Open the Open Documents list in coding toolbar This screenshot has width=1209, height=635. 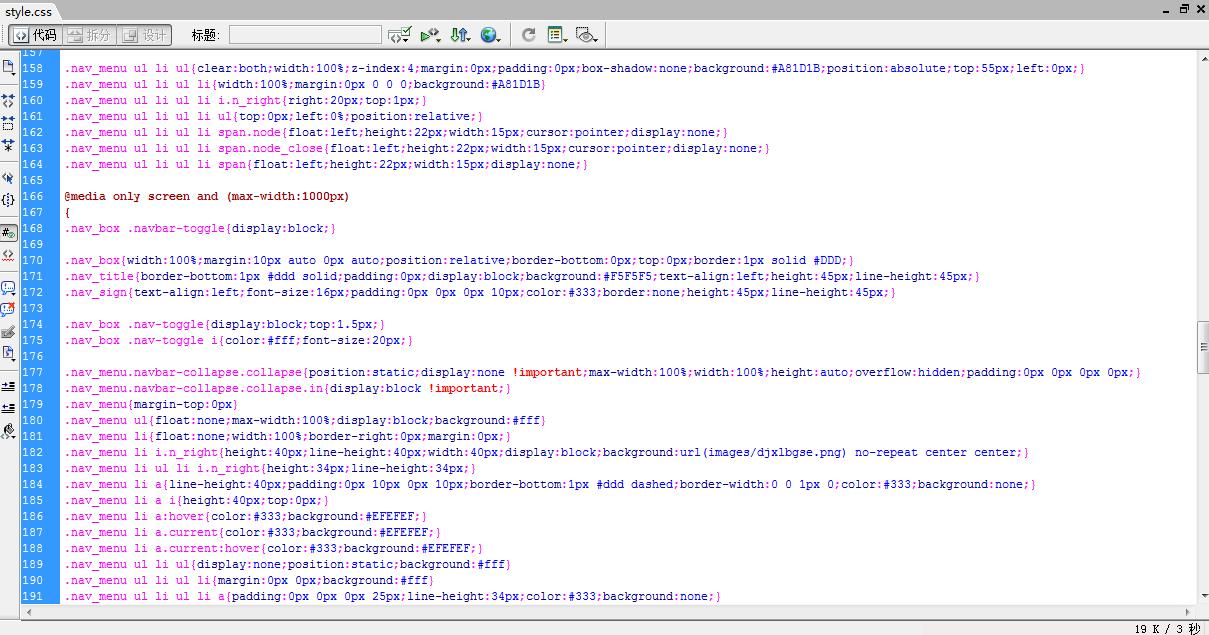8,68
